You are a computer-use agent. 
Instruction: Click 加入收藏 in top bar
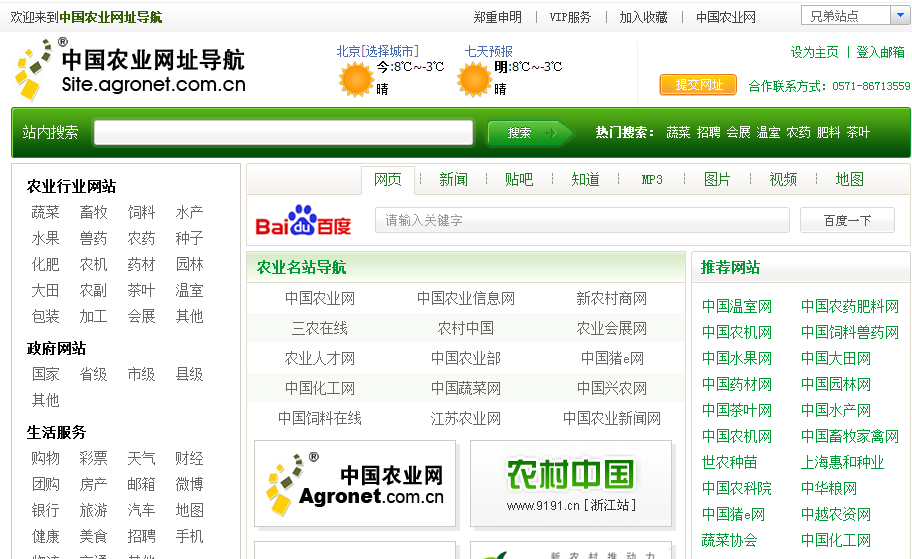point(643,17)
